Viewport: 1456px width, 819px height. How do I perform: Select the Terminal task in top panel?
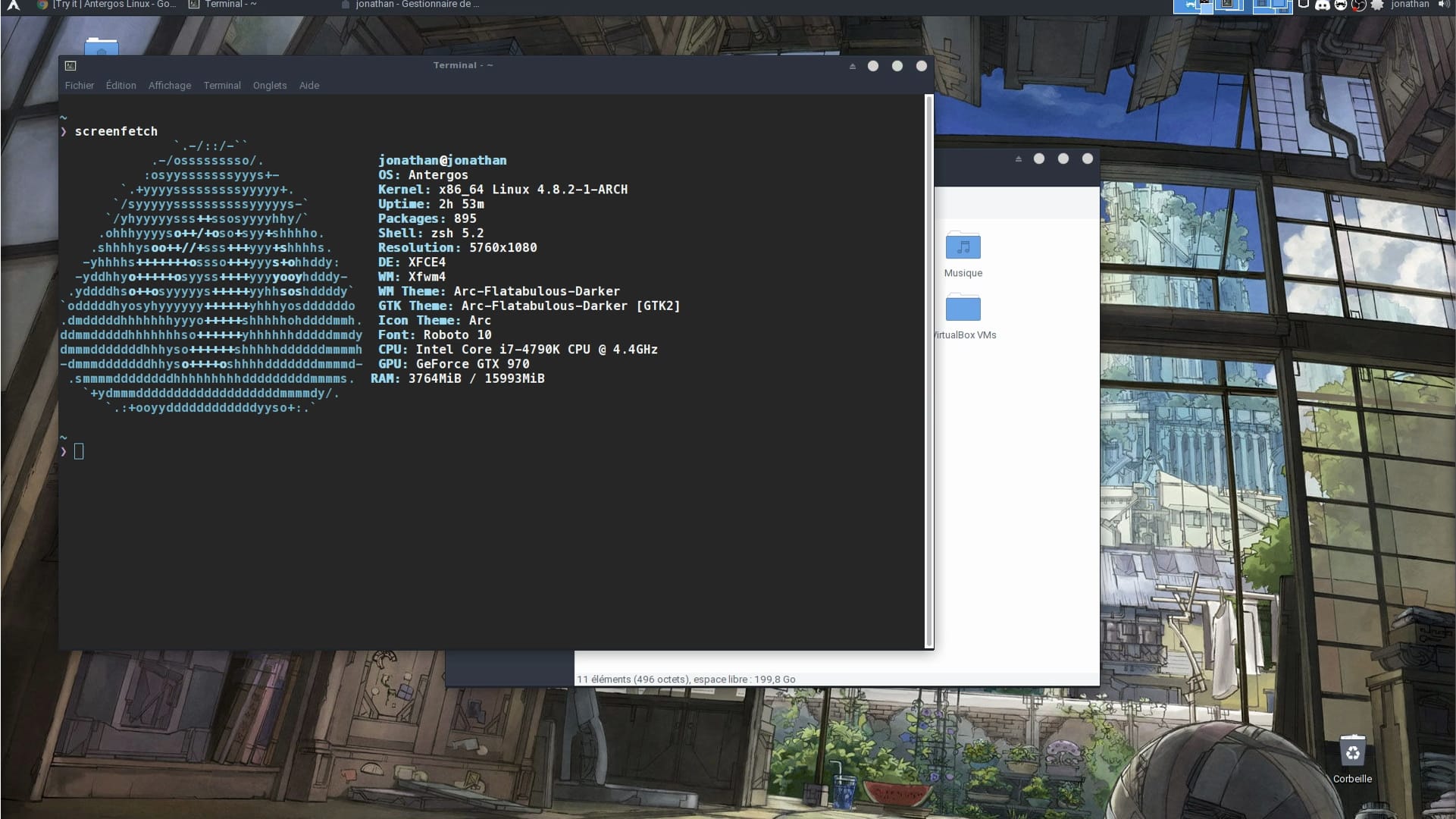[224, 5]
